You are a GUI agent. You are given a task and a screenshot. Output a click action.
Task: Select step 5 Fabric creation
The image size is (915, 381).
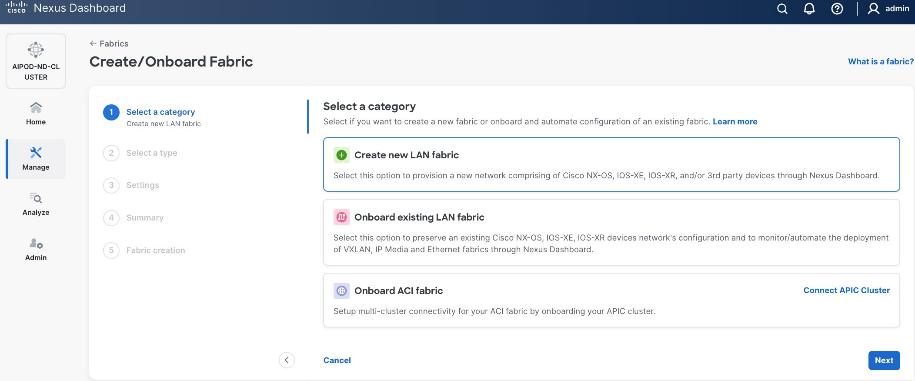click(144, 250)
